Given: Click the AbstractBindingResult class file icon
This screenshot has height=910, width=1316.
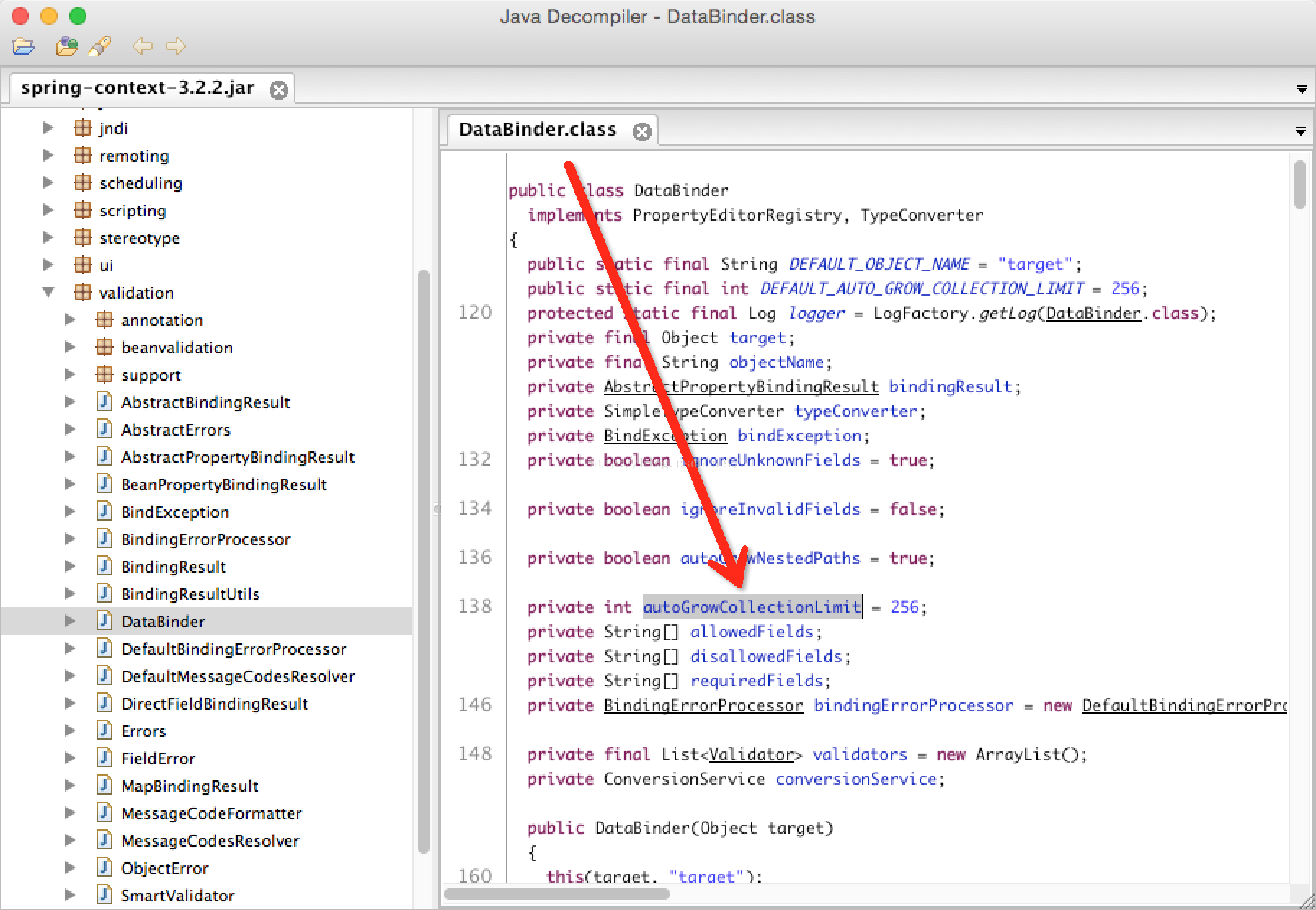Looking at the screenshot, I should point(105,402).
